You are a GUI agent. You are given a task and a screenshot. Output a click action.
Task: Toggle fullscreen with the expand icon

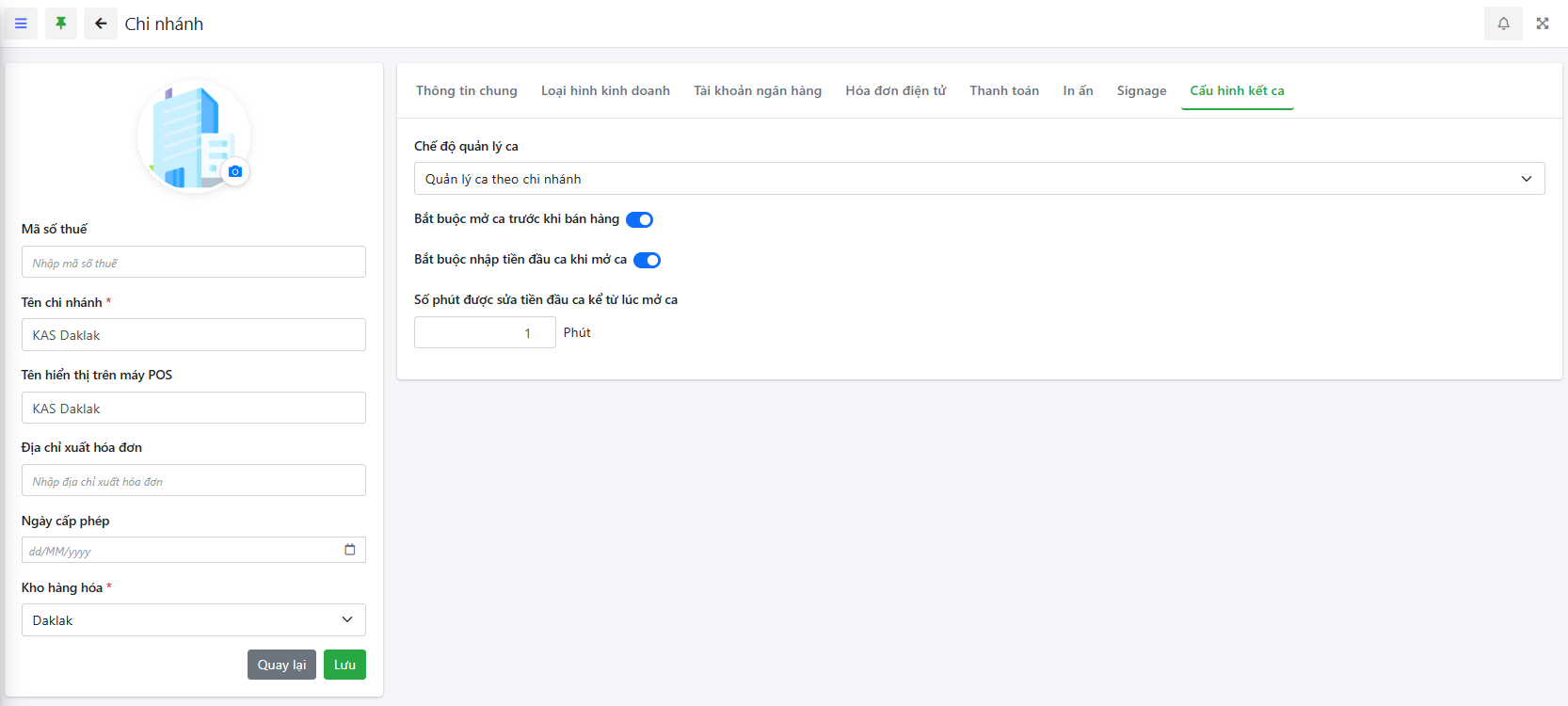pos(1543,24)
